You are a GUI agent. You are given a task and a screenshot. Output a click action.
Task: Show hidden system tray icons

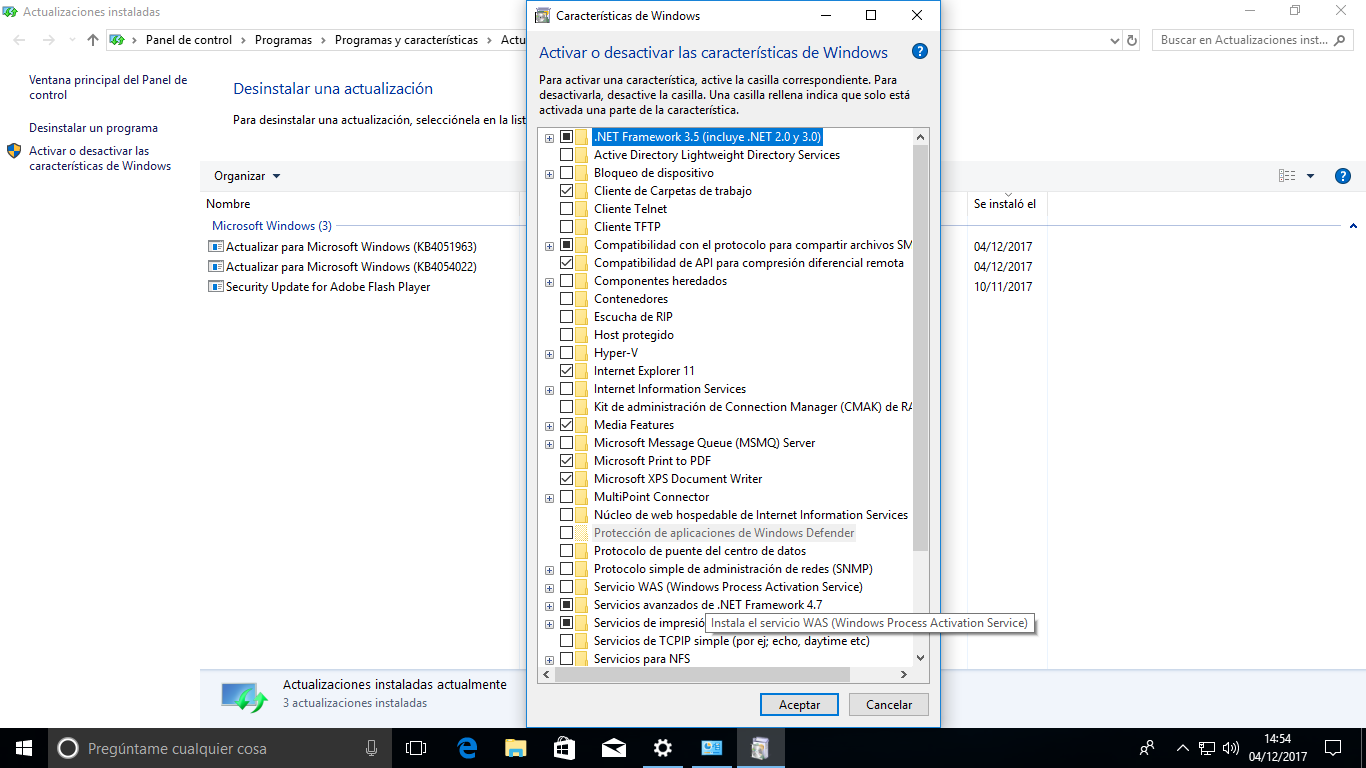[x=1183, y=748]
